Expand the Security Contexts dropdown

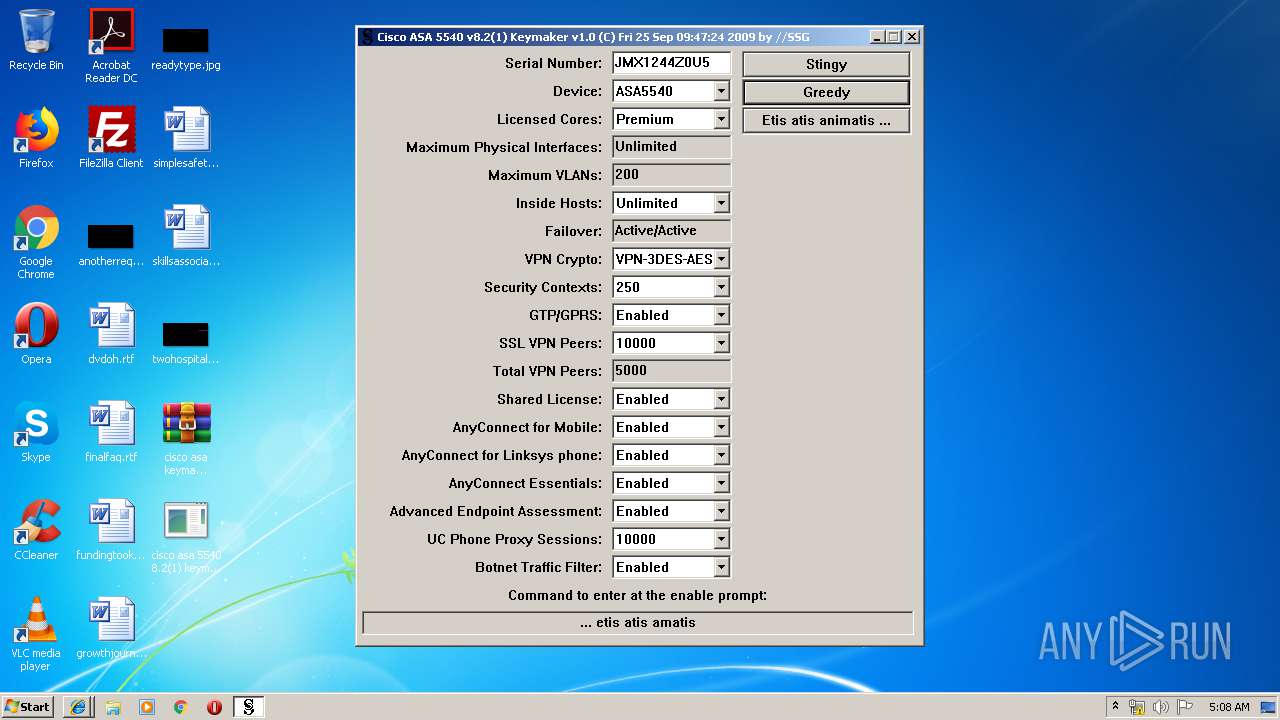[721, 287]
